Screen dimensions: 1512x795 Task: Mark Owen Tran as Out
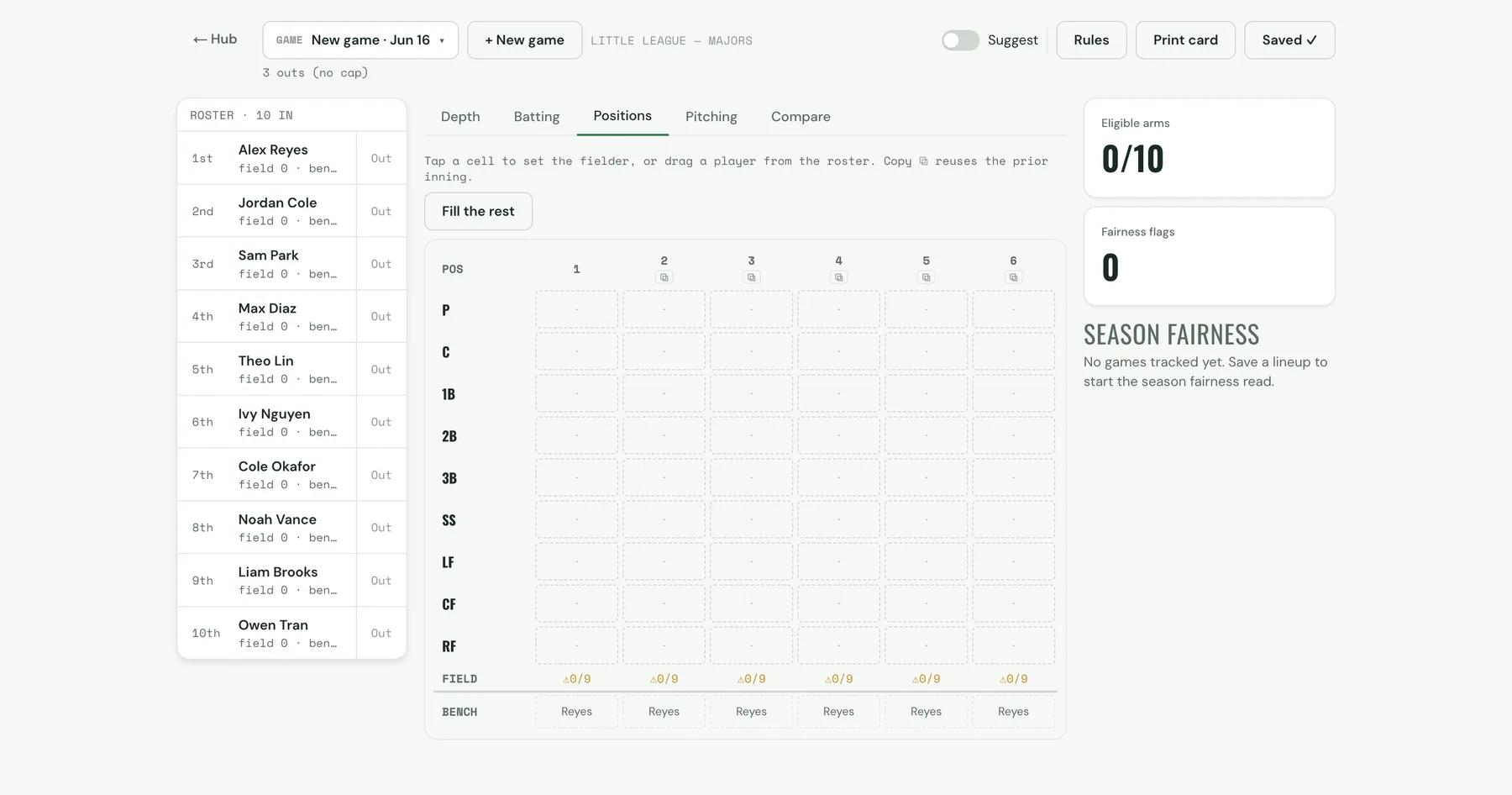coord(381,633)
